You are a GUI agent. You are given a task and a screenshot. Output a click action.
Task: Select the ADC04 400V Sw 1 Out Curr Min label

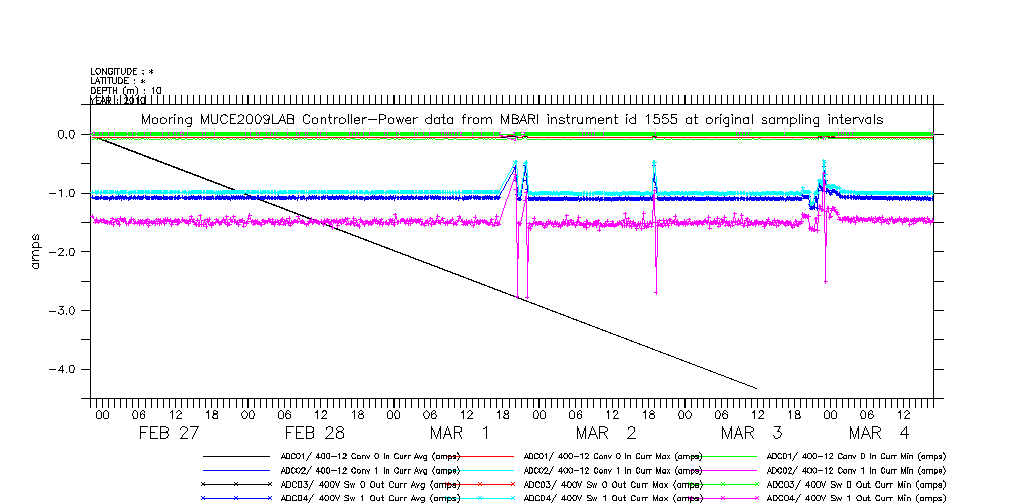pos(855,497)
